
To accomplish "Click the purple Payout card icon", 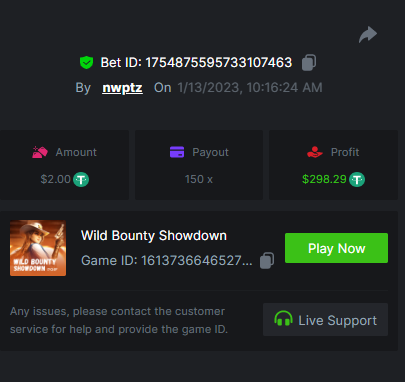I will click(177, 152).
